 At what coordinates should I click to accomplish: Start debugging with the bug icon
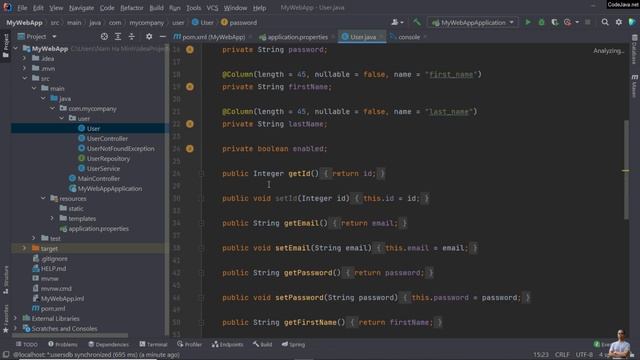coord(541,22)
